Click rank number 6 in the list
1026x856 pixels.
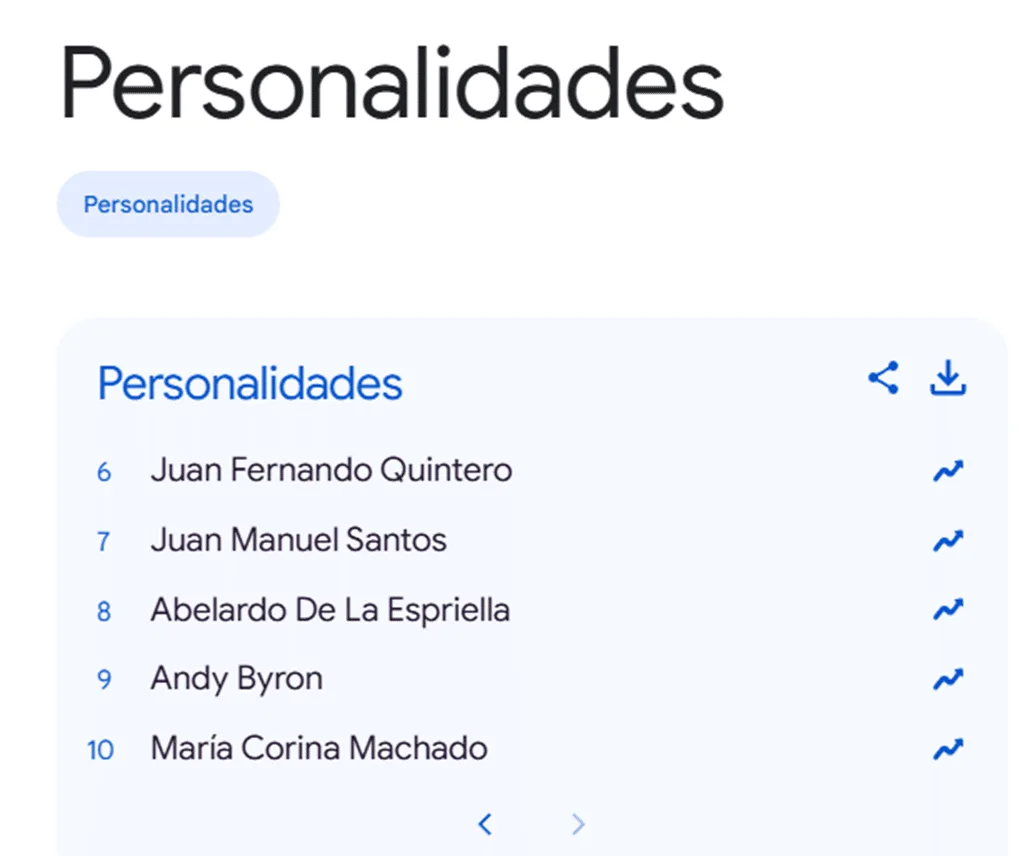(x=103, y=472)
